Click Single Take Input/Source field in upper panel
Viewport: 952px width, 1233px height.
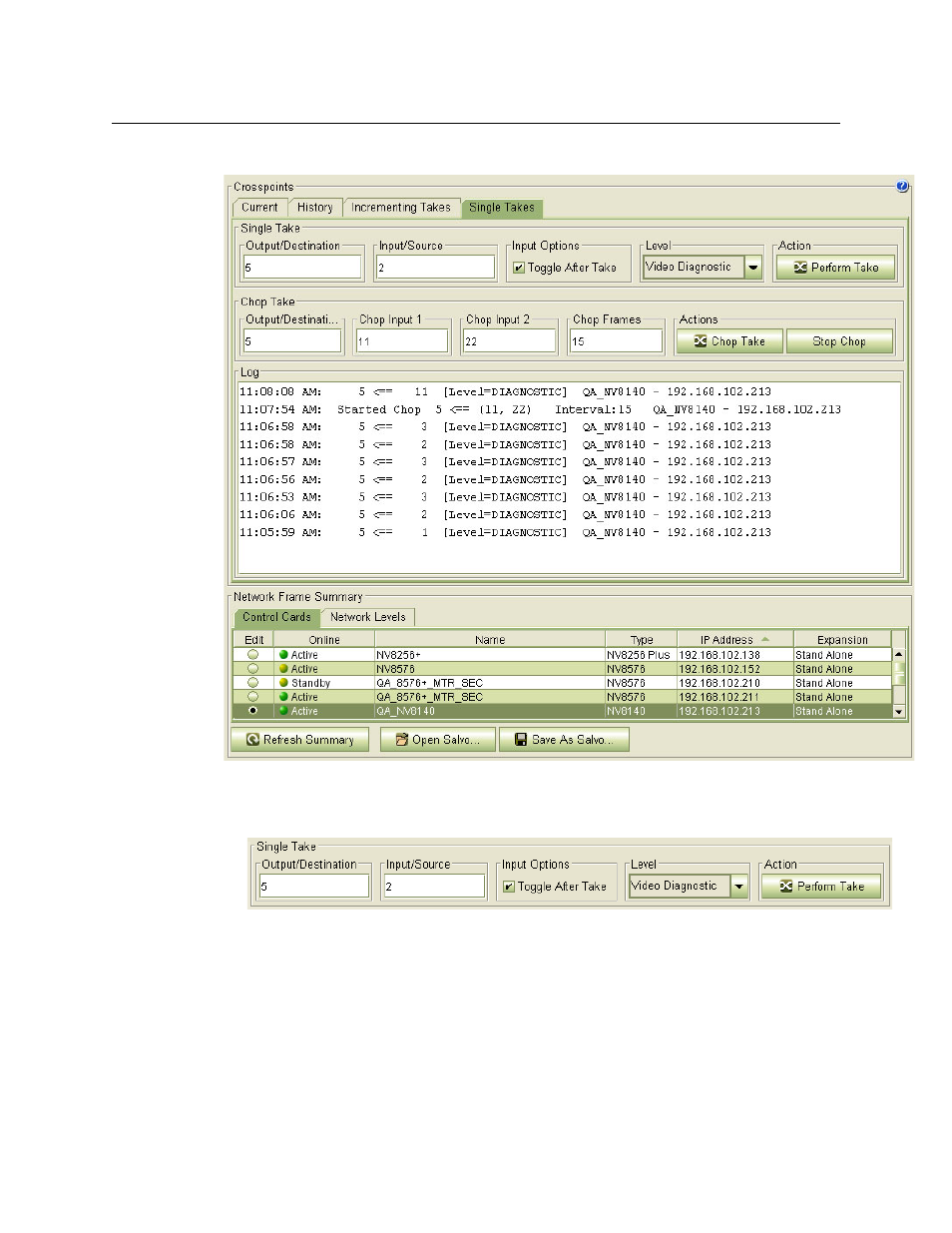pos(435,267)
